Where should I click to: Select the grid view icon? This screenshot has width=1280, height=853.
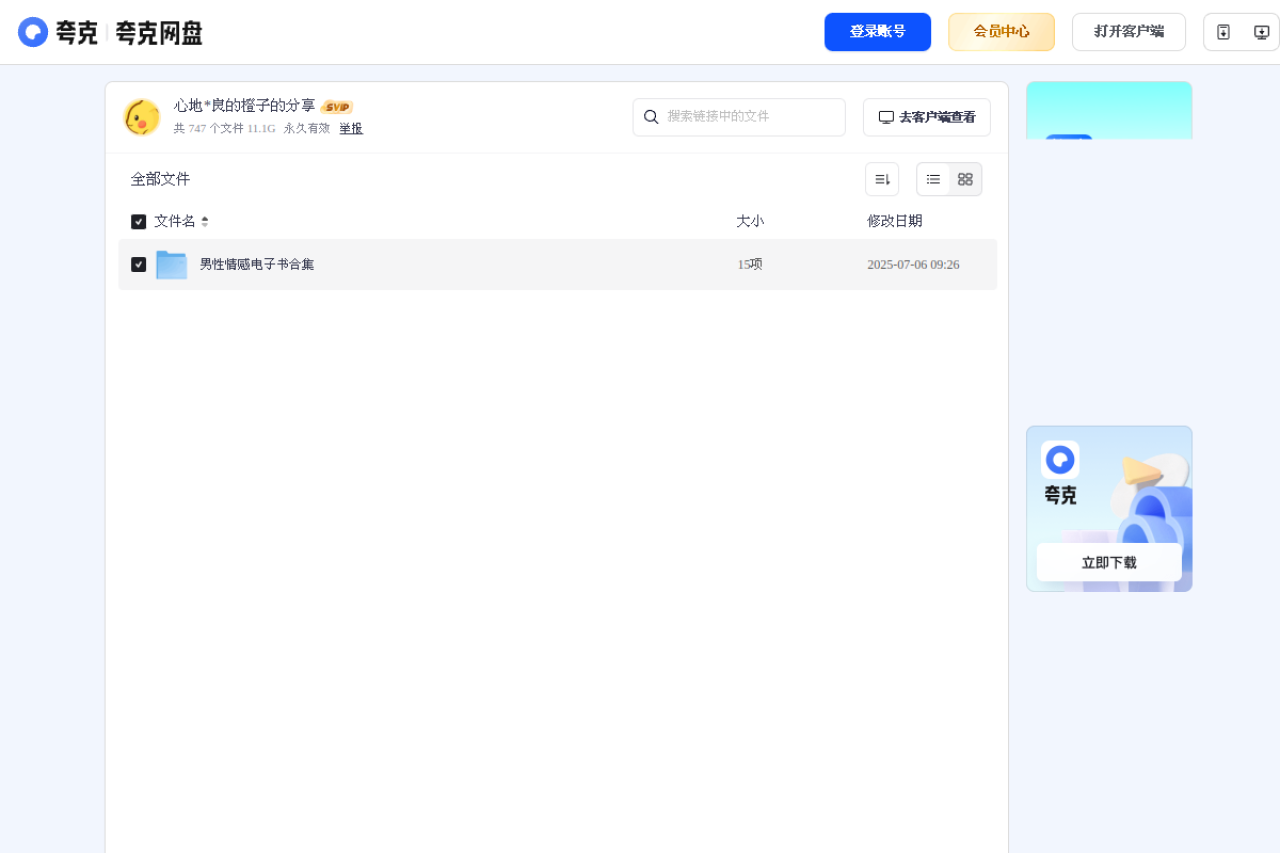pyautogui.click(x=964, y=179)
